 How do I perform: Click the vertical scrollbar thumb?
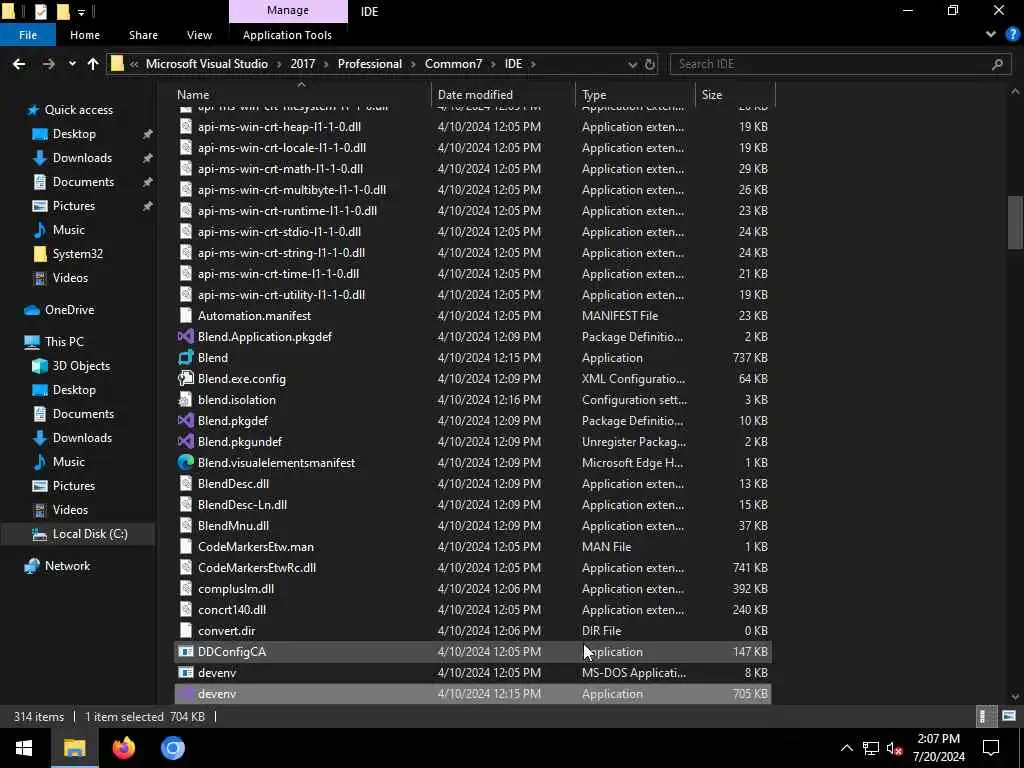pos(1015,222)
